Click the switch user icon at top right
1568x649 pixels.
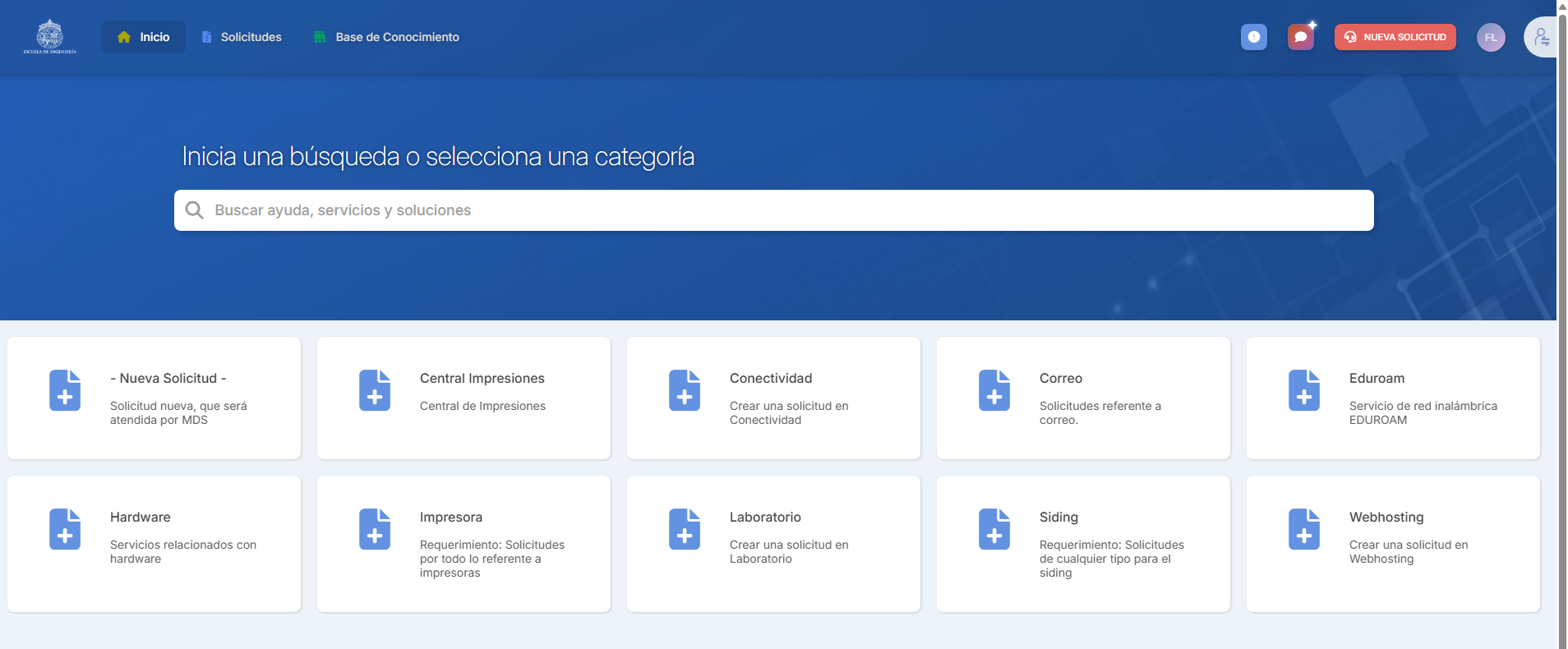[1541, 38]
